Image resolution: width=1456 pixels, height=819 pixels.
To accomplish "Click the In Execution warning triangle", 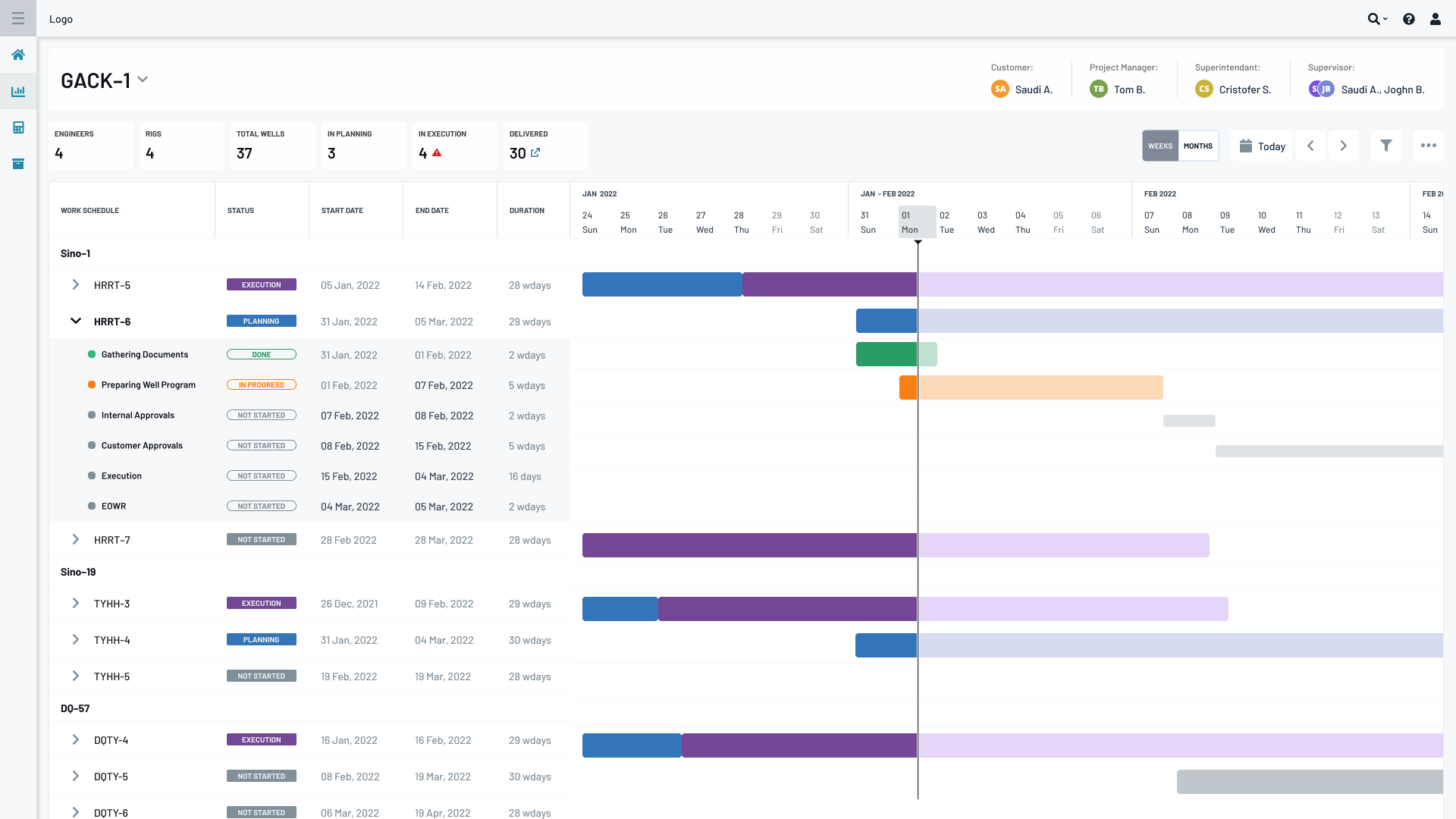I will point(437,152).
